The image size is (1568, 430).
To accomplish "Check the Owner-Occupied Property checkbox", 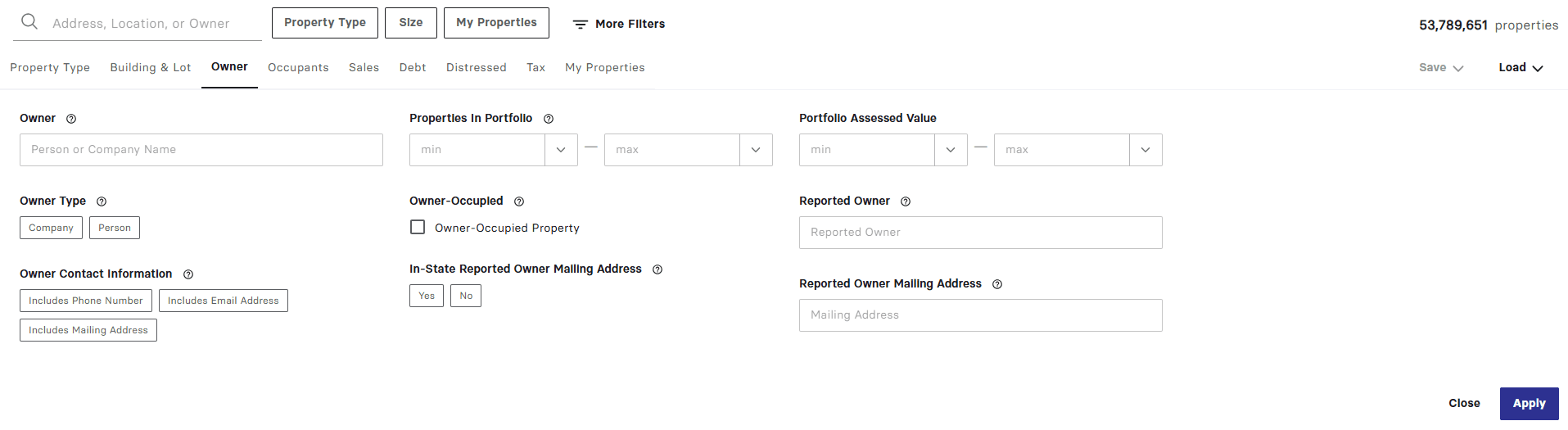I will click(x=418, y=228).
